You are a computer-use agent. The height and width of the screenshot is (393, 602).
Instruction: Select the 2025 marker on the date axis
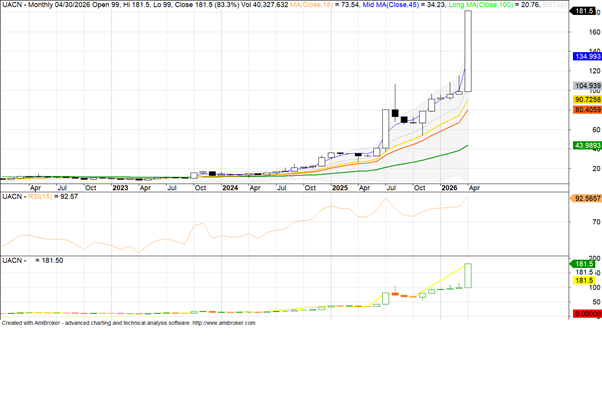point(340,188)
